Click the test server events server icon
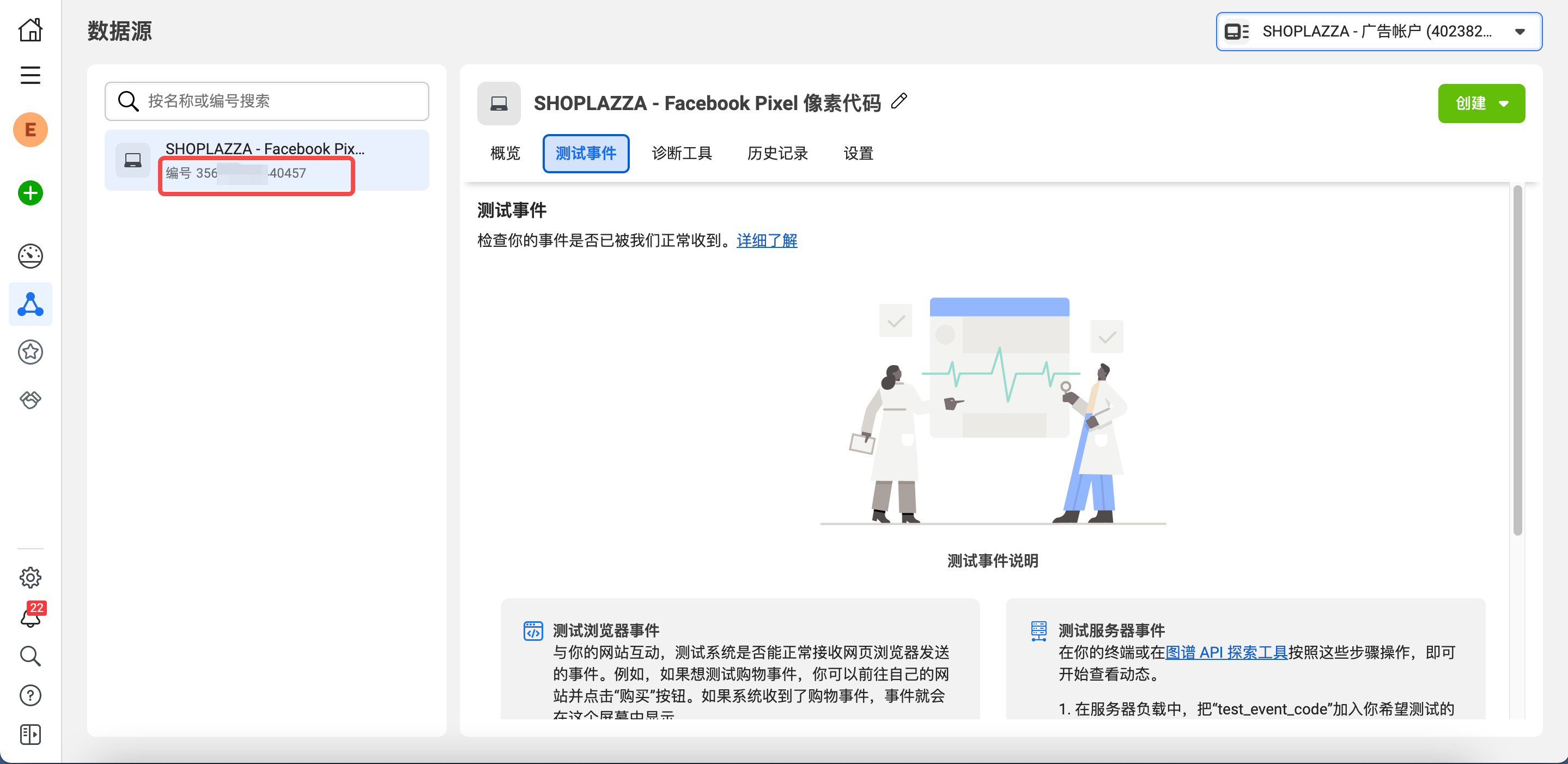Image resolution: width=1568 pixels, height=764 pixels. click(x=1039, y=631)
